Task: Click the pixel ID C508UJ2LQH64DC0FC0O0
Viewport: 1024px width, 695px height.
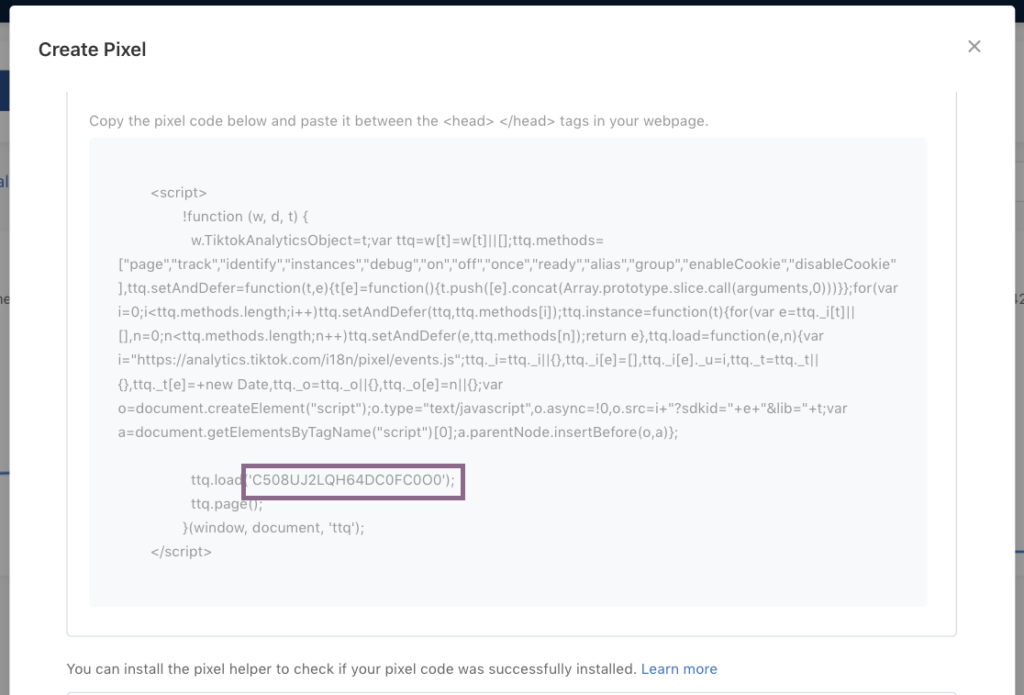Action: click(347, 480)
